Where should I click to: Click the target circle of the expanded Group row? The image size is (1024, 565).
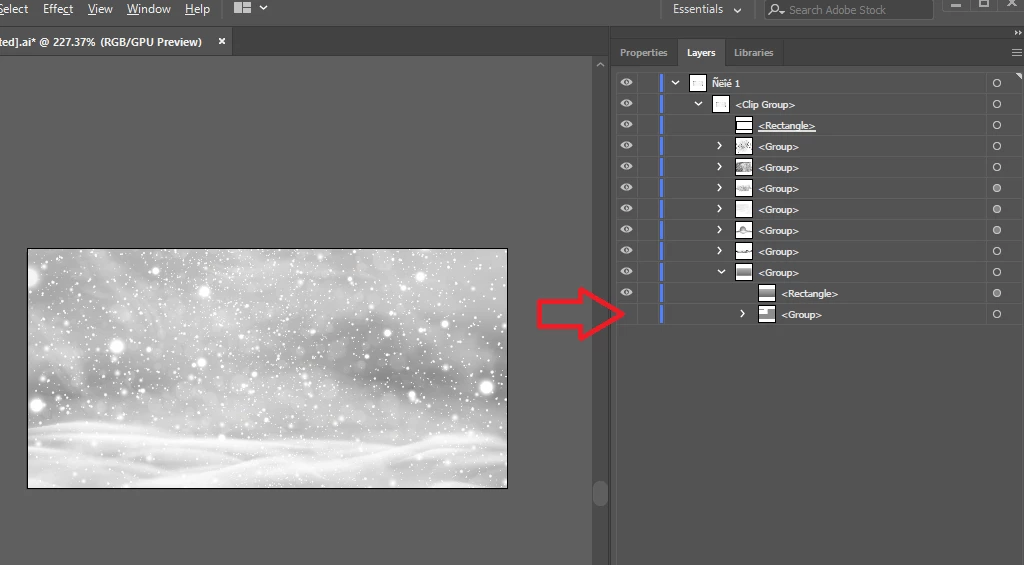pyautogui.click(x=997, y=272)
